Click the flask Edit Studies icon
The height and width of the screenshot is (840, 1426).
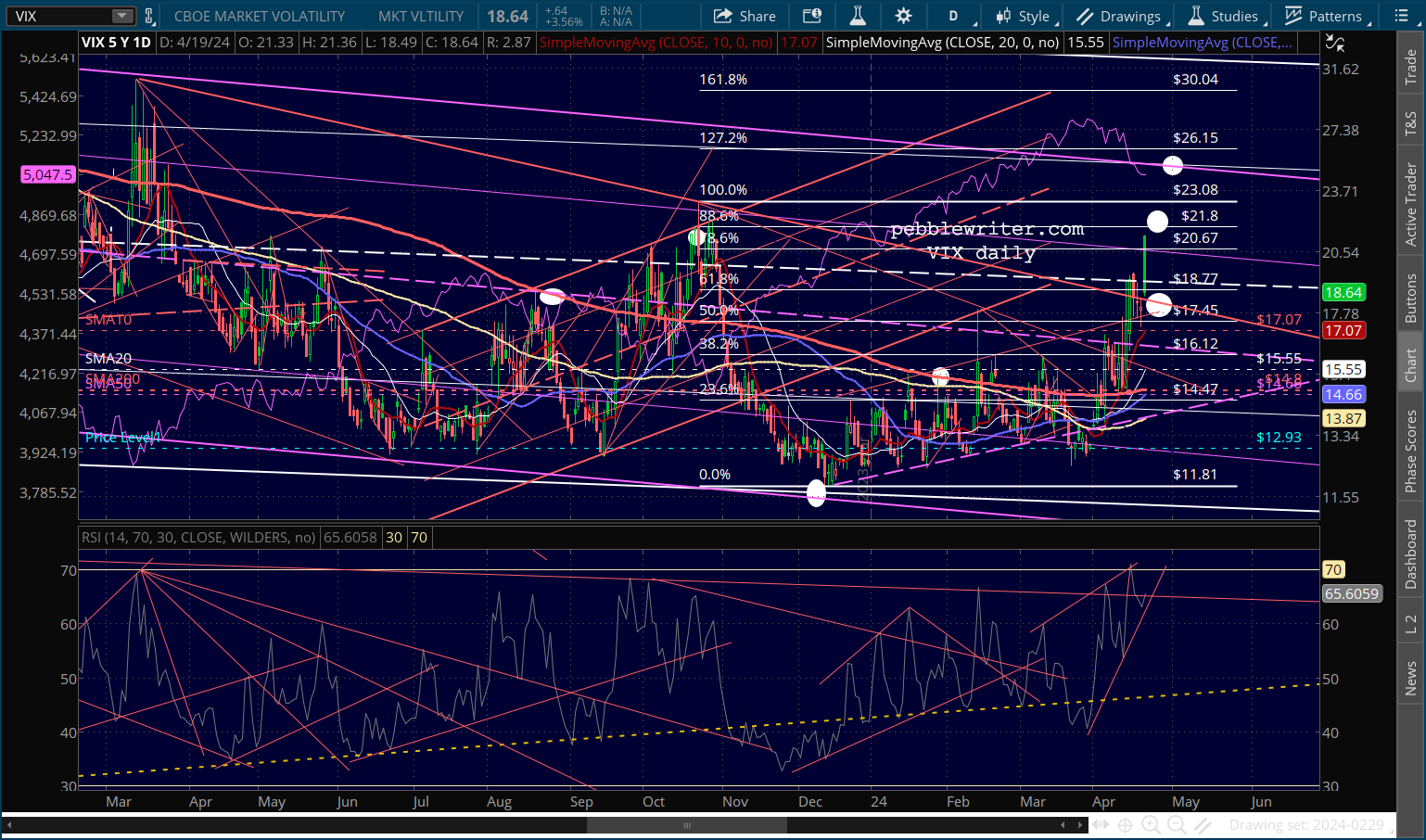coord(858,16)
